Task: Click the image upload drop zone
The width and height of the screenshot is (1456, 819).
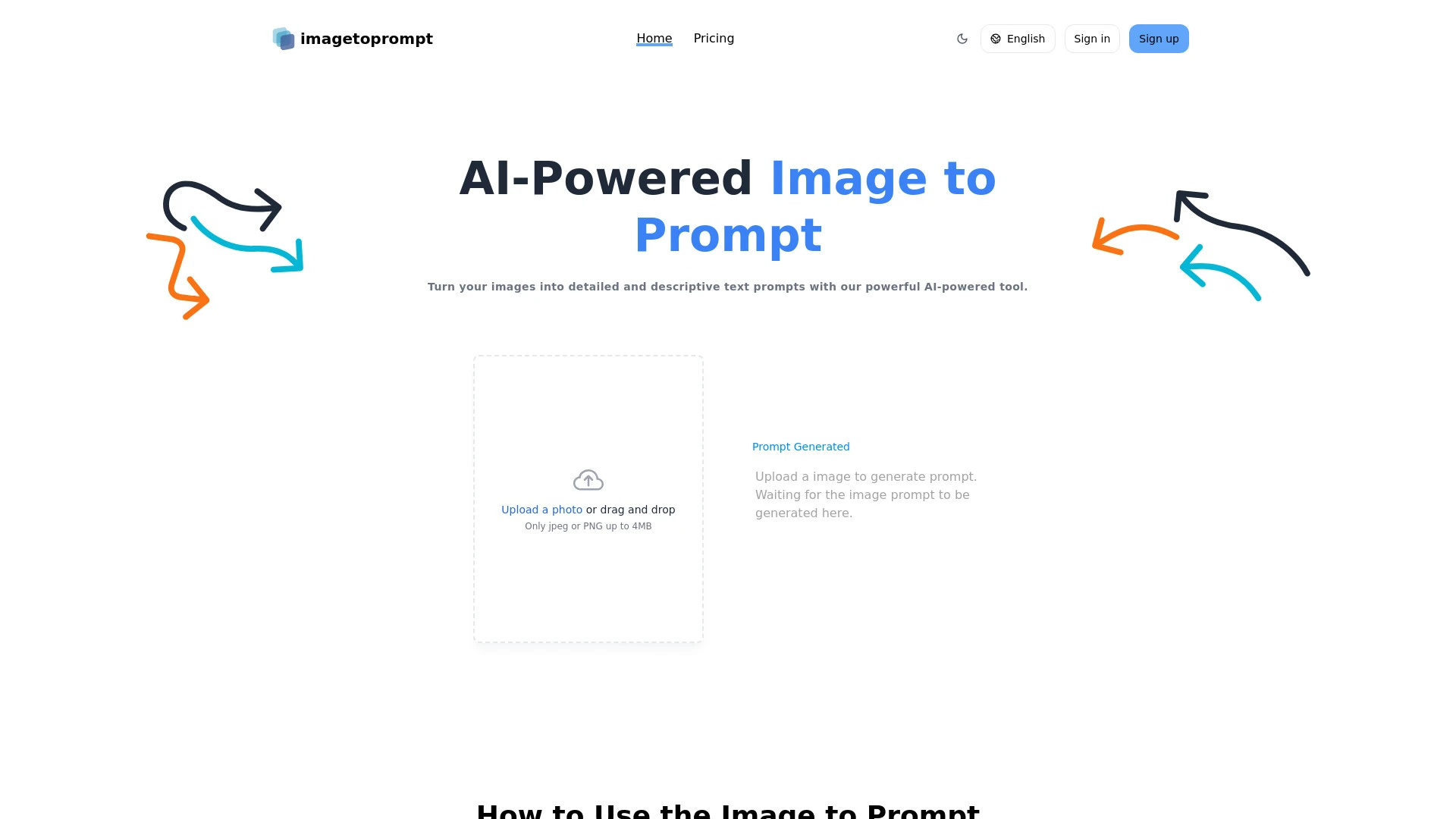Action: (588, 498)
